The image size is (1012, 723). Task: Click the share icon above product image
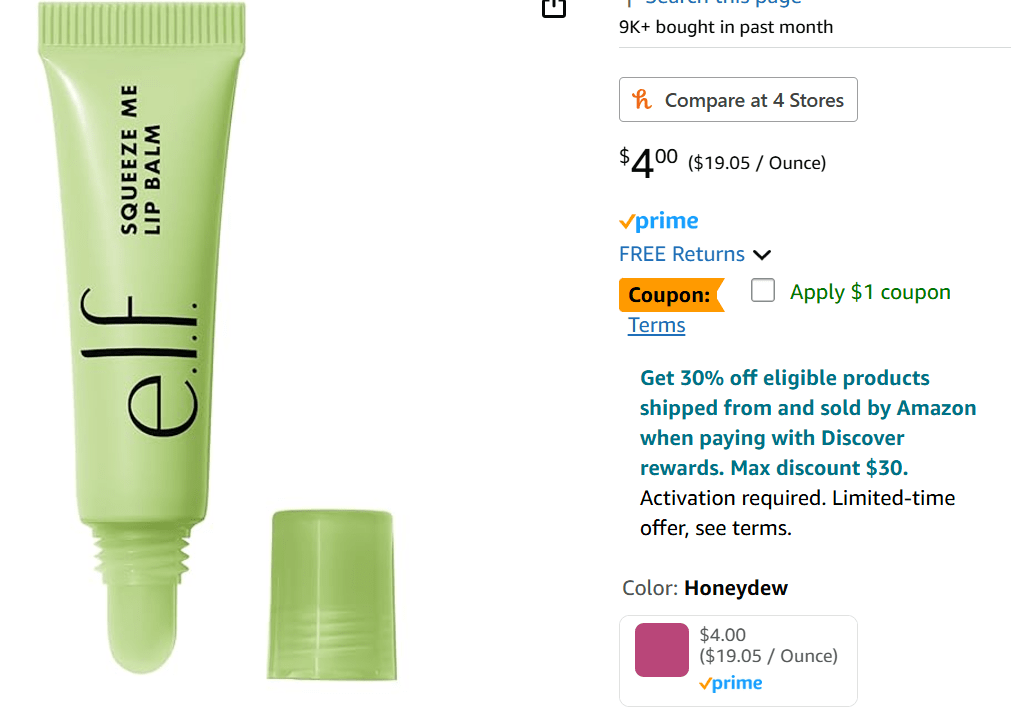(x=554, y=7)
